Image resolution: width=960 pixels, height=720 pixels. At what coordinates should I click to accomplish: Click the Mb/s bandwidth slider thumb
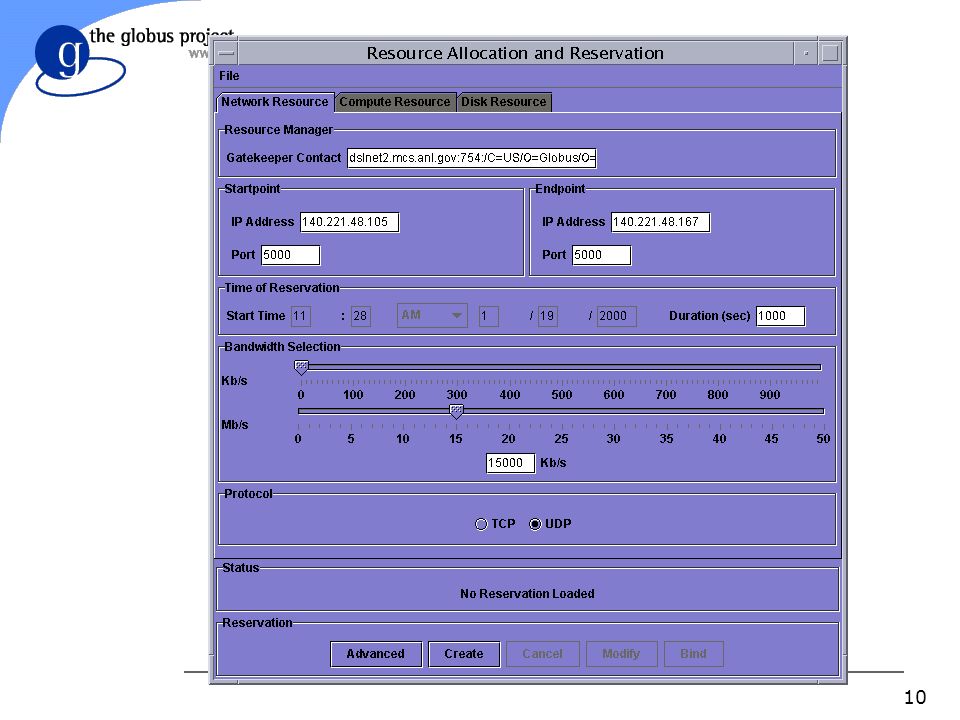tap(456, 411)
